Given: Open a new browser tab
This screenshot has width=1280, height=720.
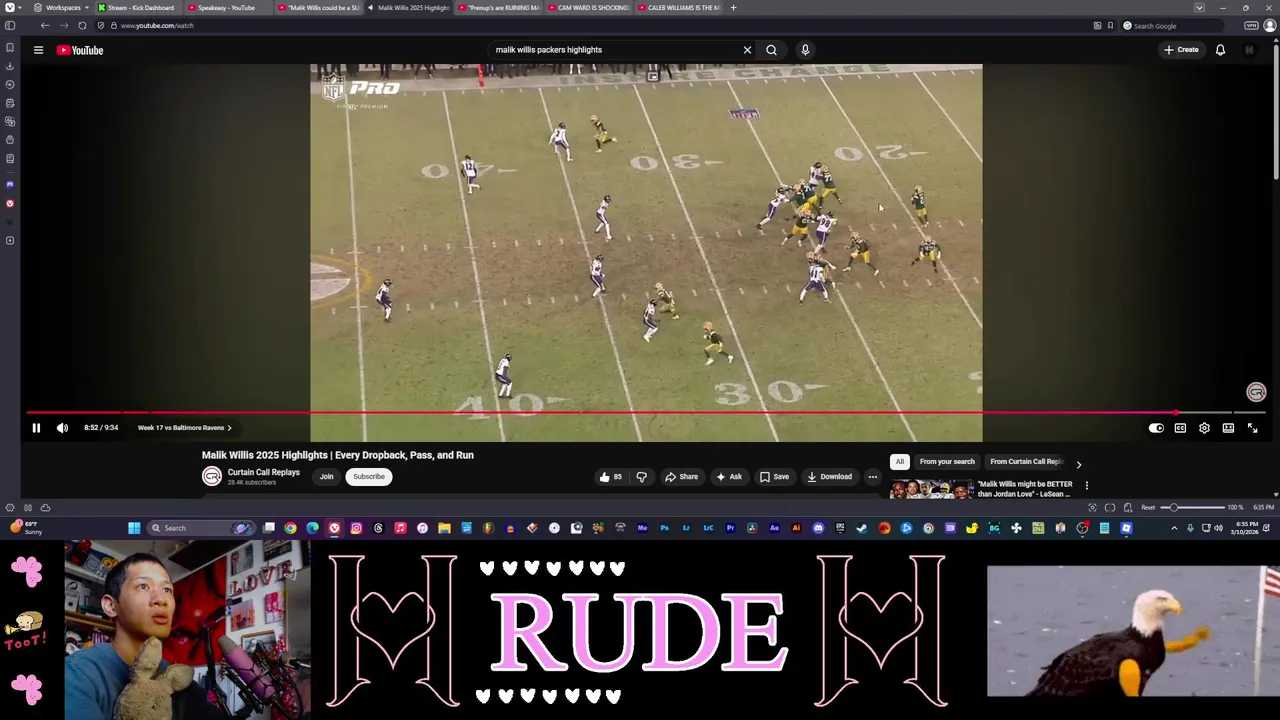Looking at the screenshot, I should 733,8.
